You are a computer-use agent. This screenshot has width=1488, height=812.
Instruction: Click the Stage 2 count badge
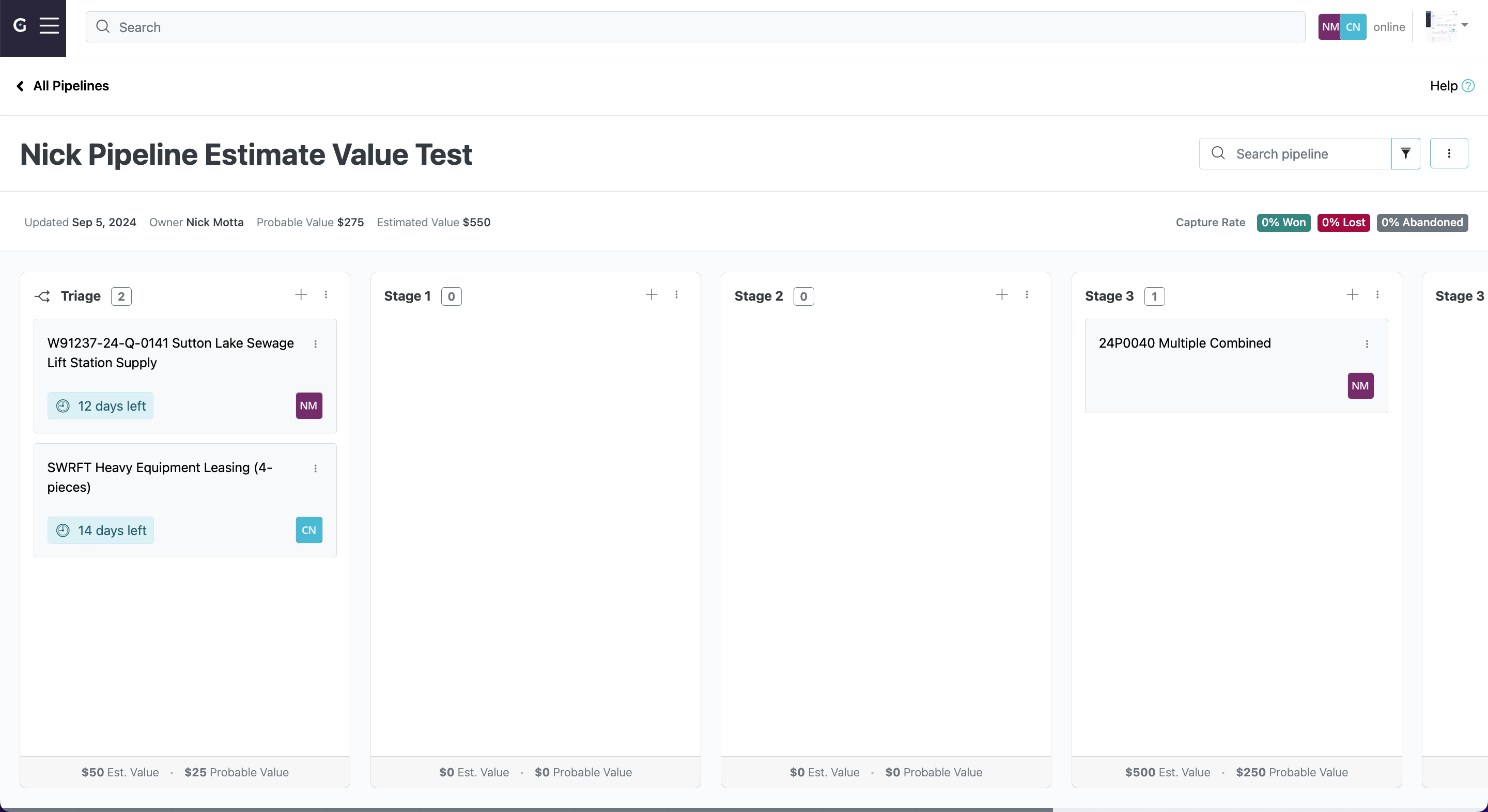click(803, 296)
